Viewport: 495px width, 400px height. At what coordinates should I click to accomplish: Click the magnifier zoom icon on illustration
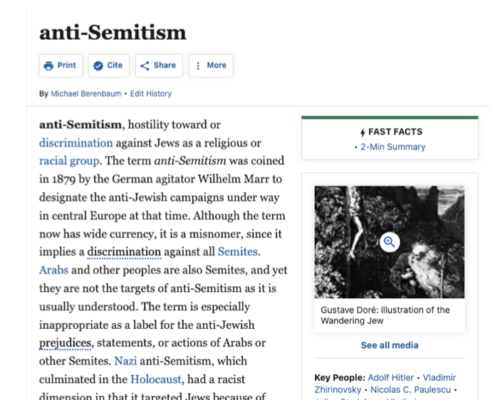(389, 242)
